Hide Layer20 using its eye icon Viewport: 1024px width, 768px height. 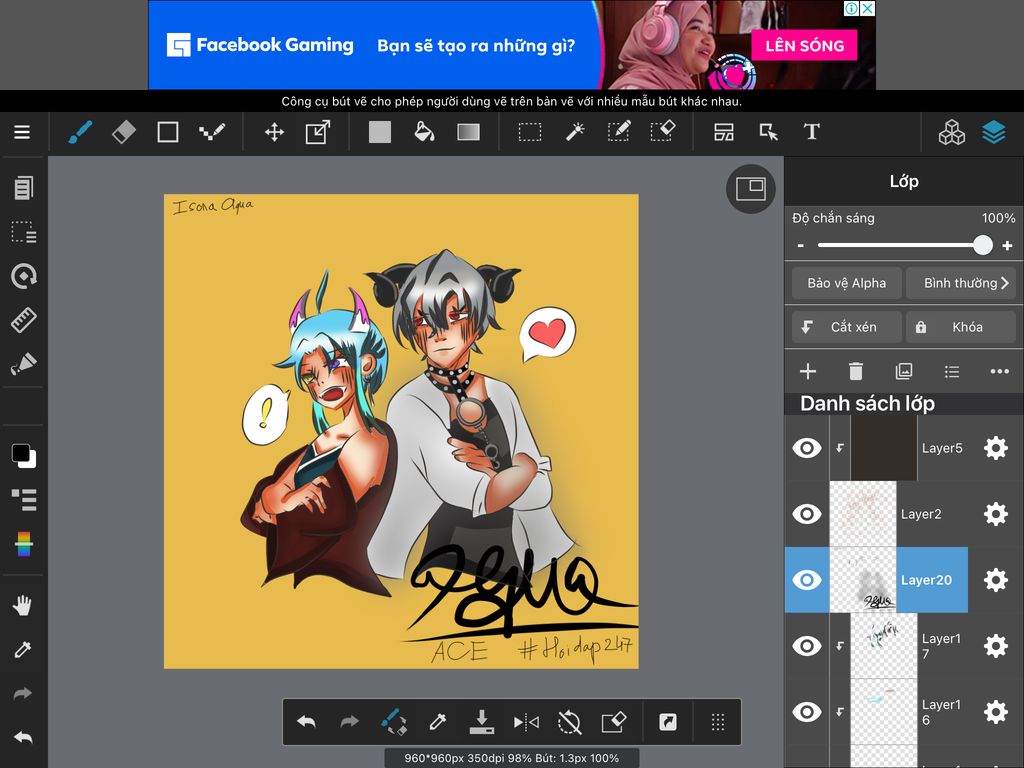807,580
